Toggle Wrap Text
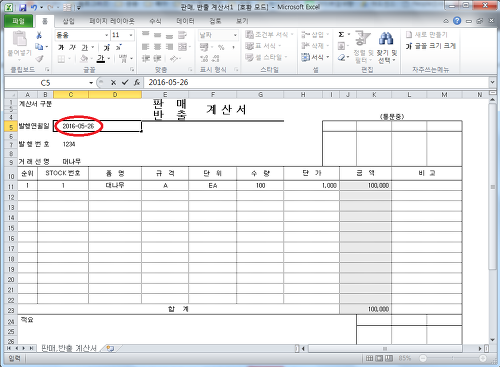This screenshot has width=500, height=367. point(182,35)
